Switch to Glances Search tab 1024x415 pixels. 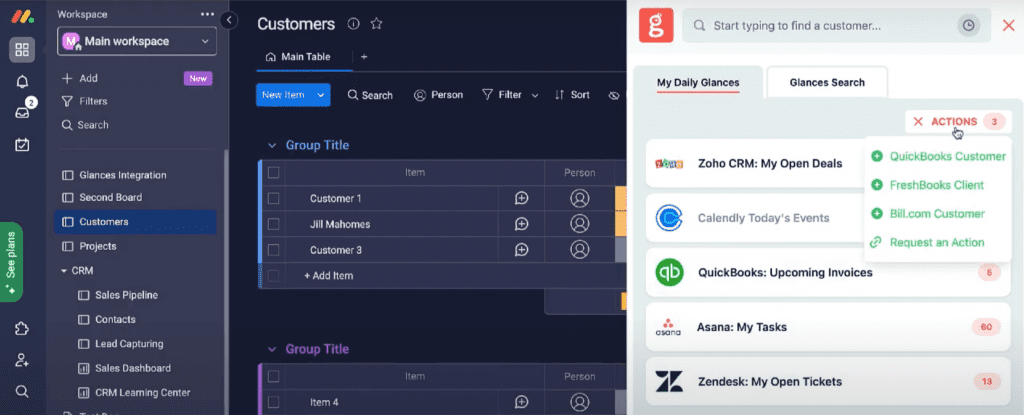pyautogui.click(x=827, y=82)
